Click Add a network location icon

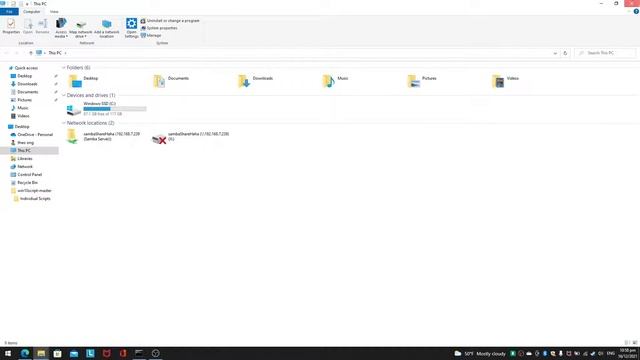(107, 28)
